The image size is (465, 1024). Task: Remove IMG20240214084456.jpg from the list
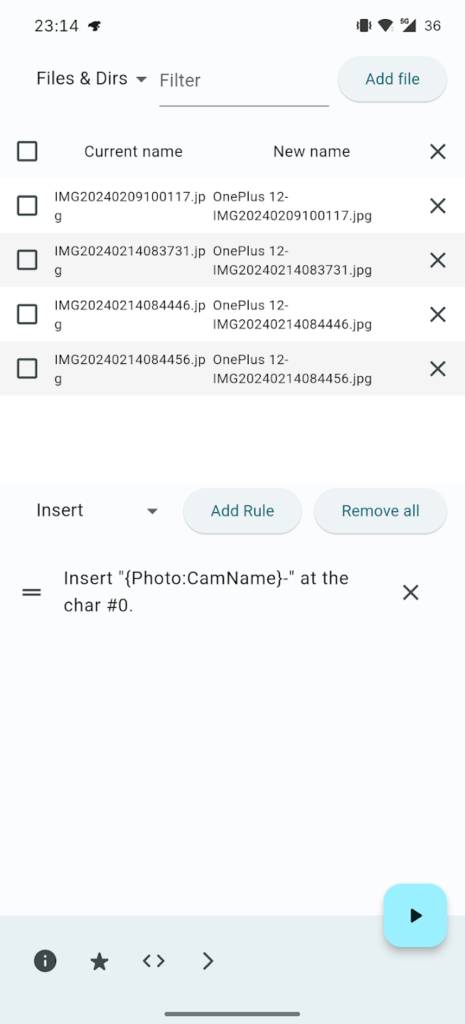click(x=438, y=369)
